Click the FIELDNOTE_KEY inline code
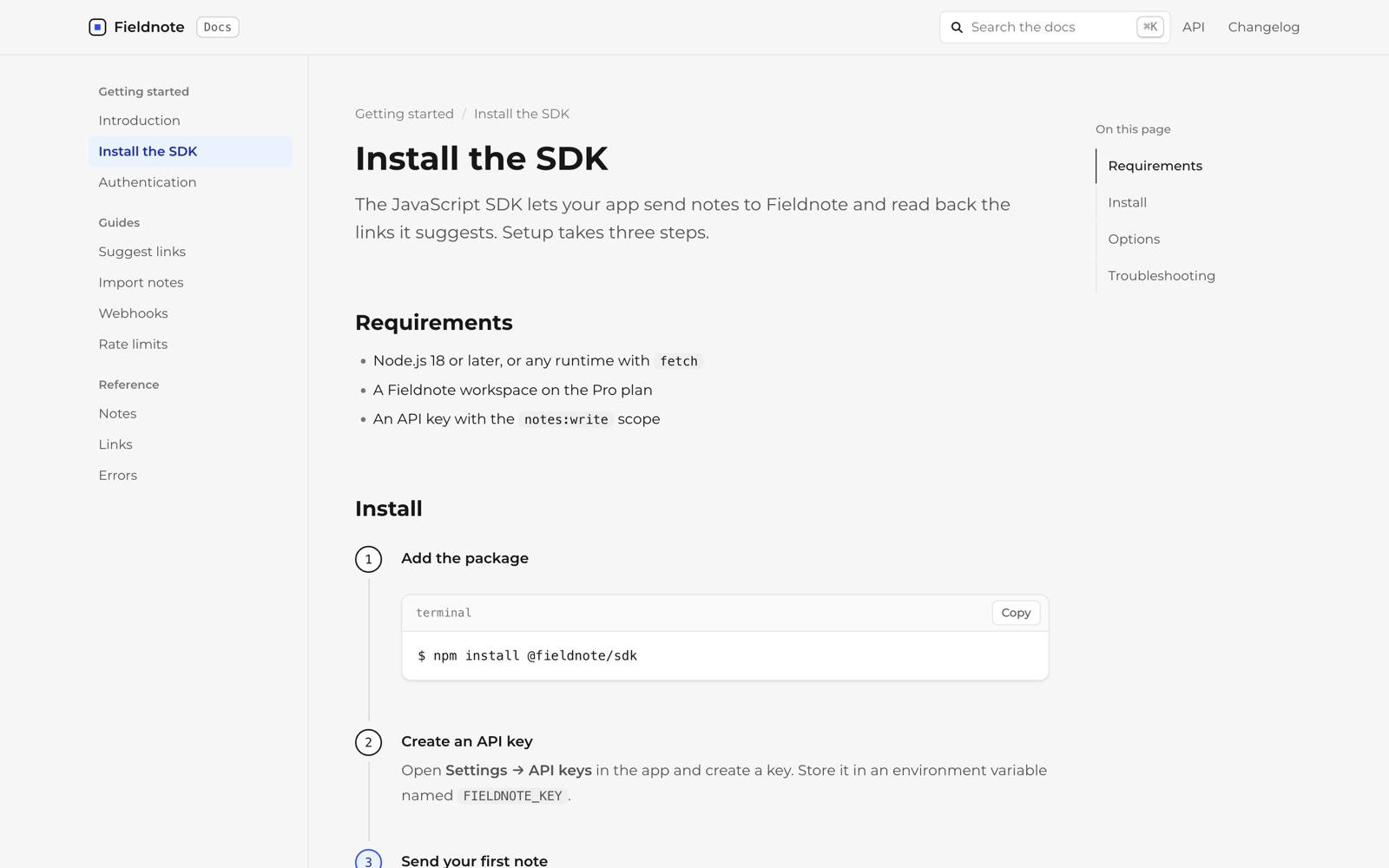Screen dimensions: 1389x868 tap(512, 796)
